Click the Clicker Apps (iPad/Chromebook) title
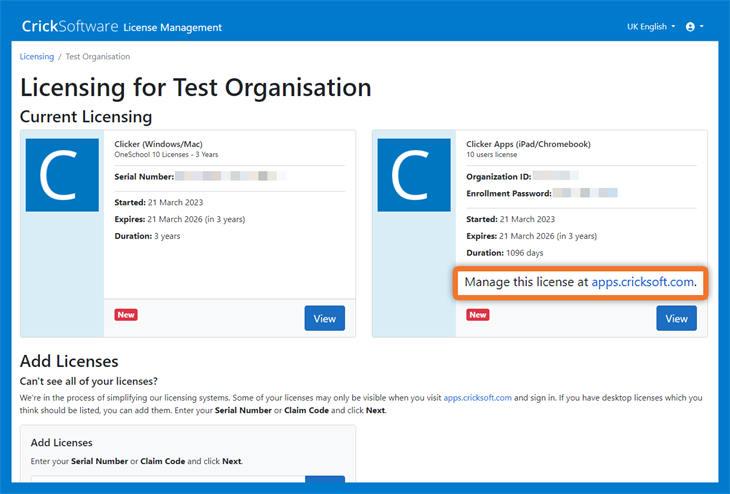This screenshot has height=494, width=730. [x=528, y=144]
